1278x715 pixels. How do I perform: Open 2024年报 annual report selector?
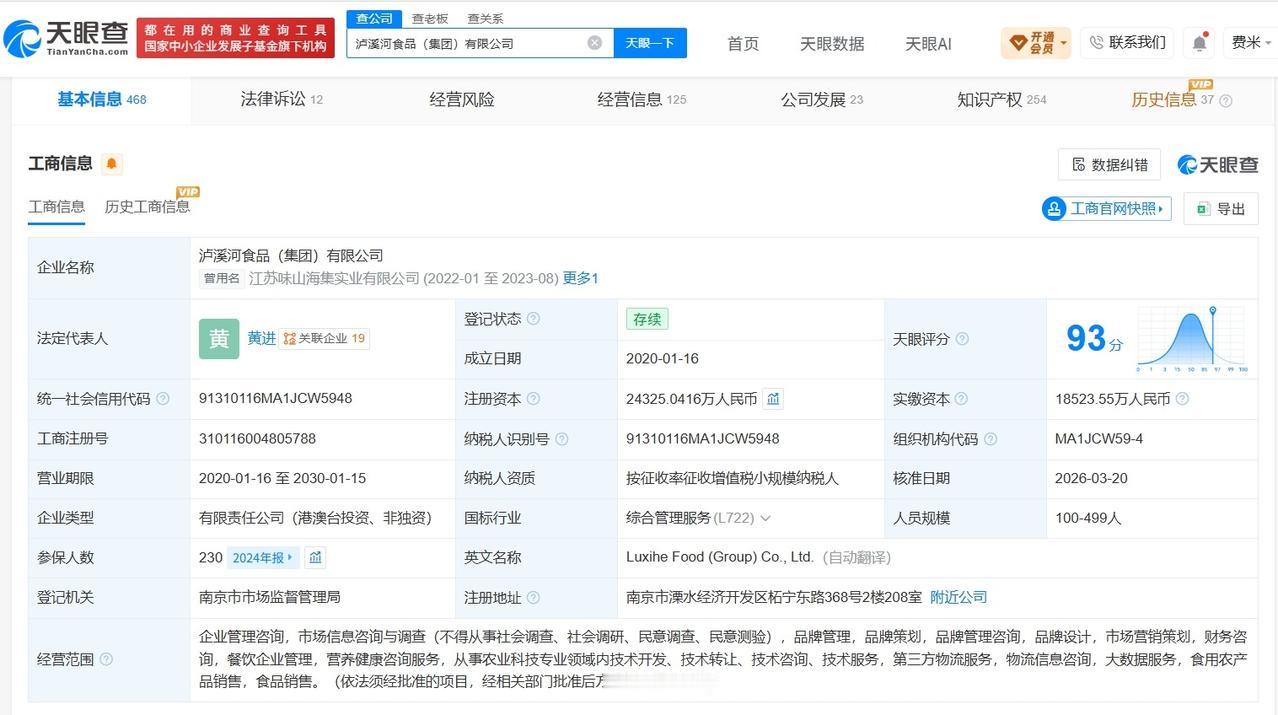[x=262, y=558]
